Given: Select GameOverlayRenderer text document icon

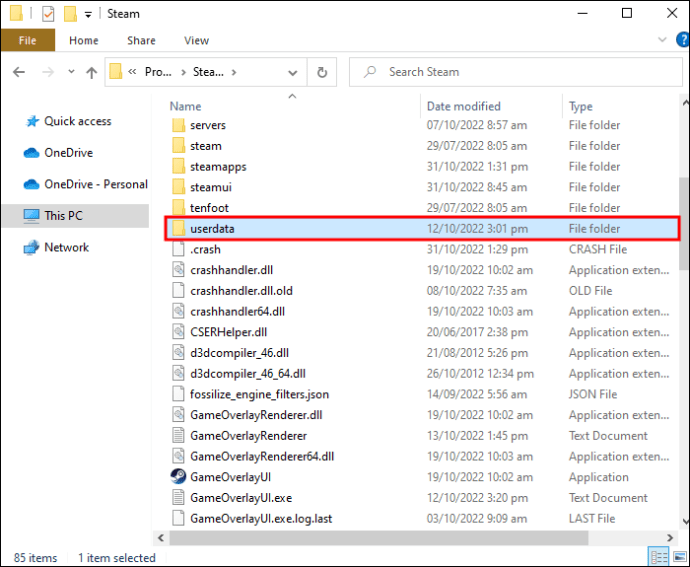Looking at the screenshot, I should (178, 435).
